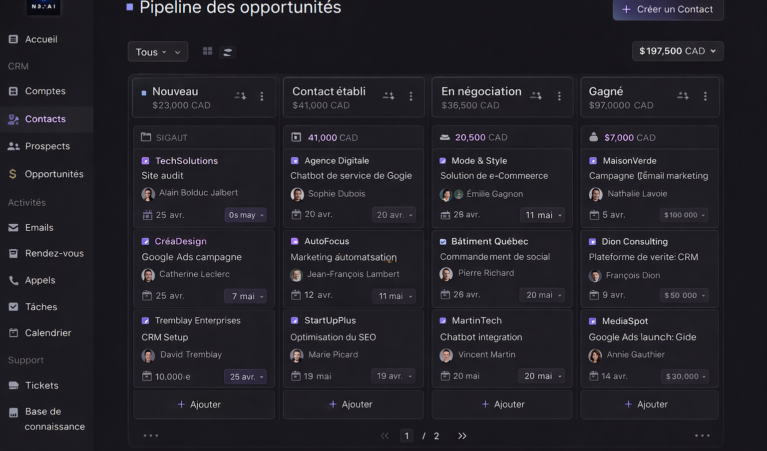Toggle the TechSolutions card checkbox

click(145, 161)
